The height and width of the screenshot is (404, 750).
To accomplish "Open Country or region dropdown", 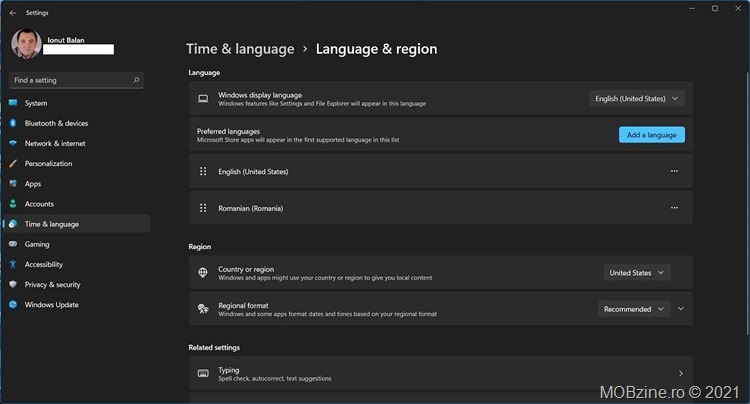I will 637,273.
